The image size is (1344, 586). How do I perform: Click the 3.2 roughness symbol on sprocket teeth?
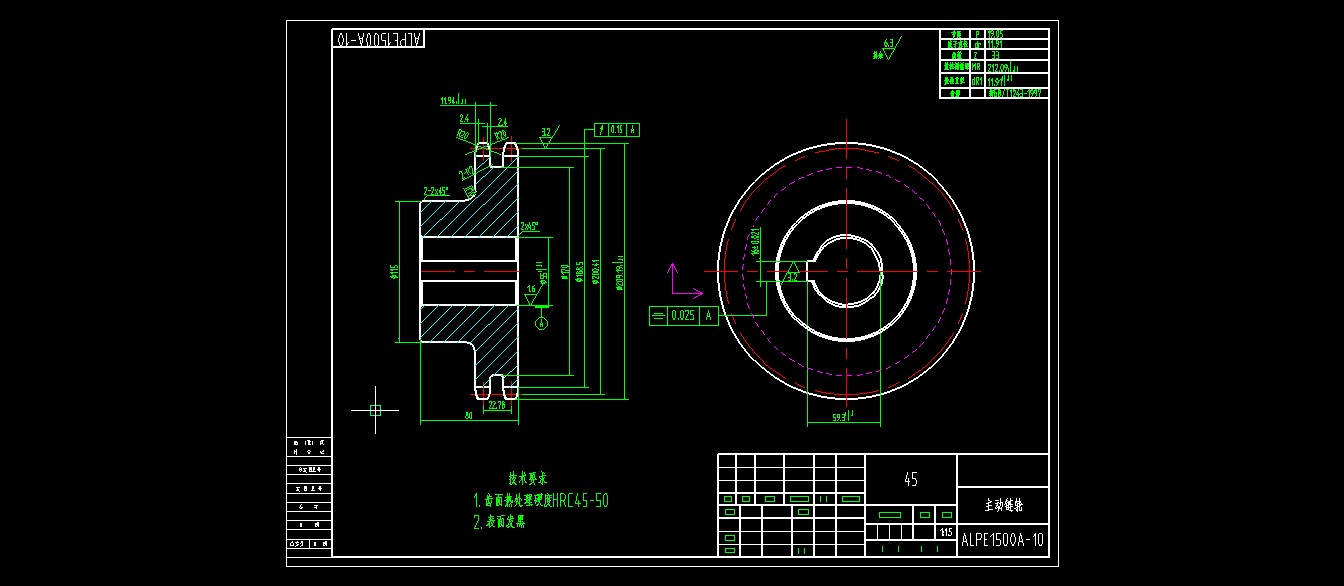pos(547,136)
